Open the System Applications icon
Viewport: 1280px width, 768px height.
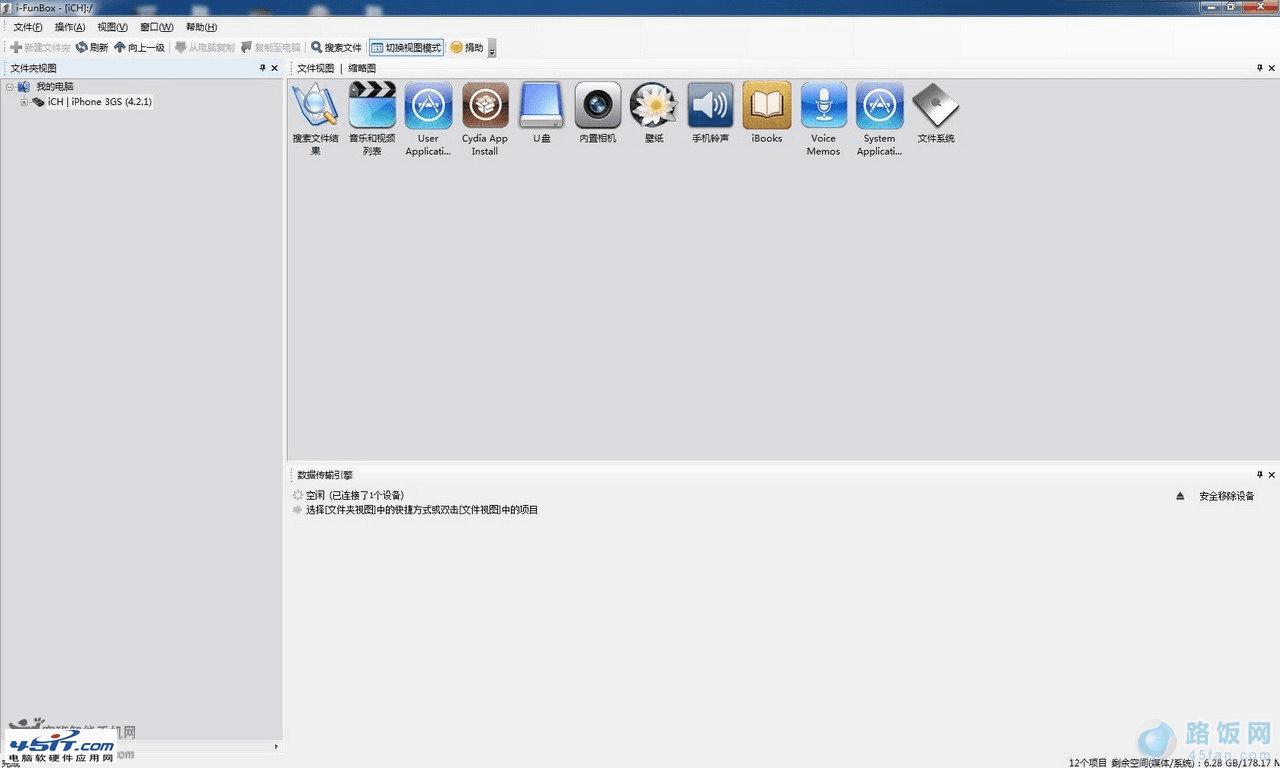pos(880,119)
